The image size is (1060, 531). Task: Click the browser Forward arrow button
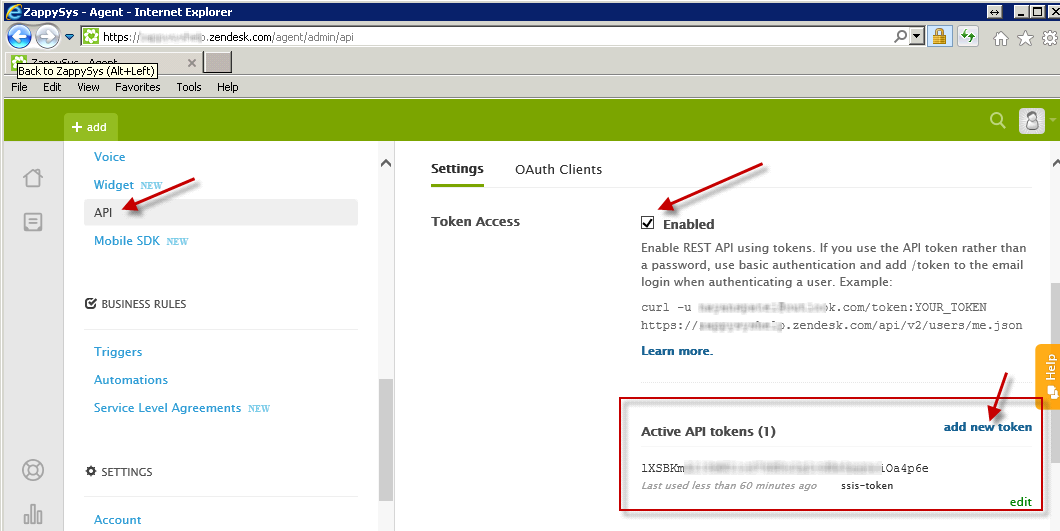point(47,37)
